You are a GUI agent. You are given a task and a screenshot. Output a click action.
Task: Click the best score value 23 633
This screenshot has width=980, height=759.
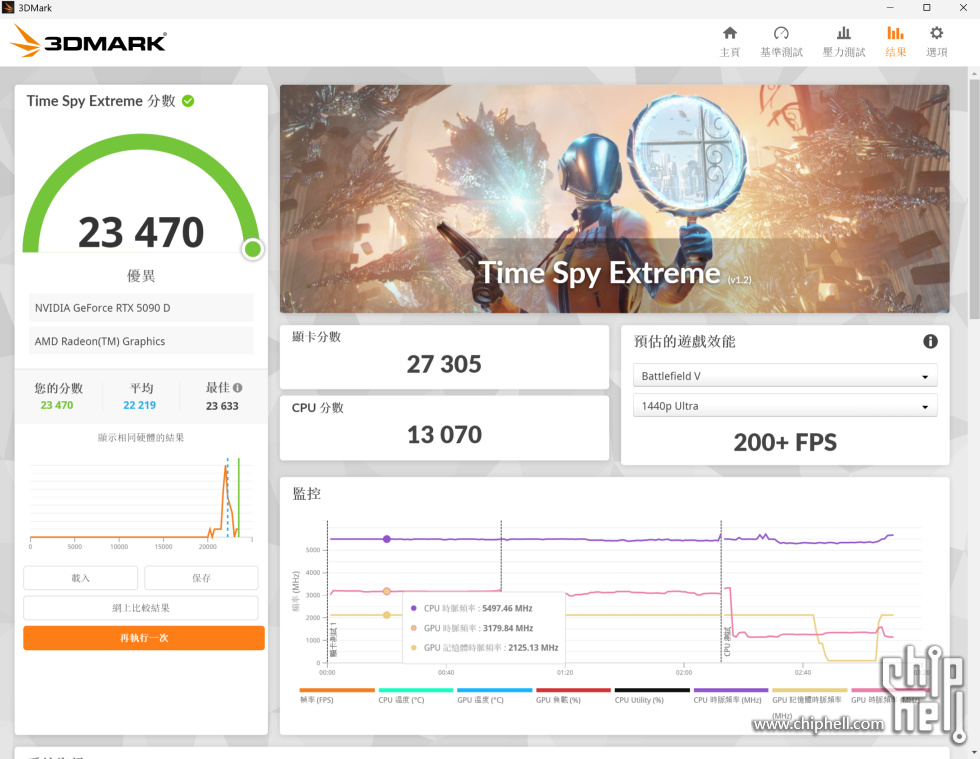click(222, 406)
